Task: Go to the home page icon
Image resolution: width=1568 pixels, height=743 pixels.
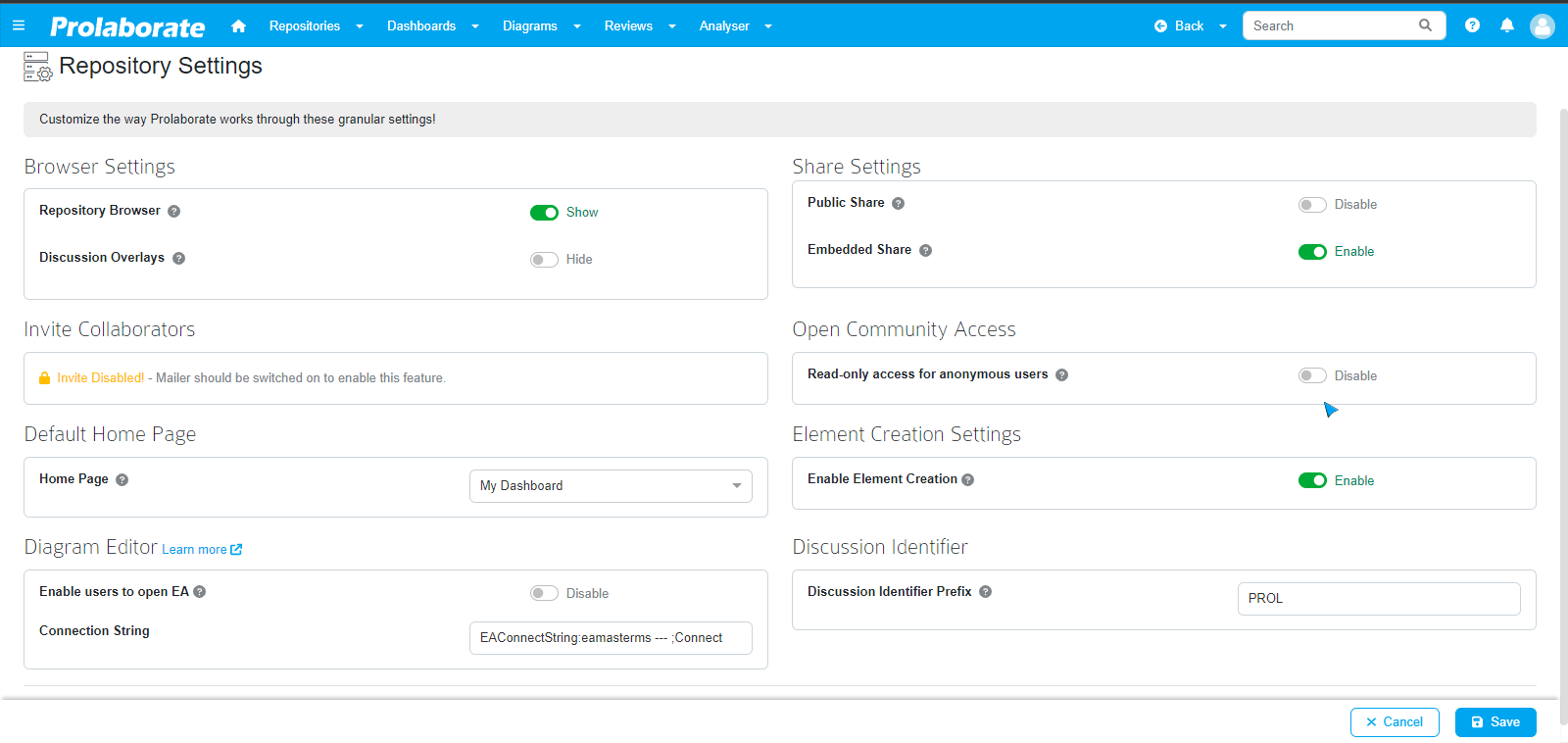Action: [238, 26]
